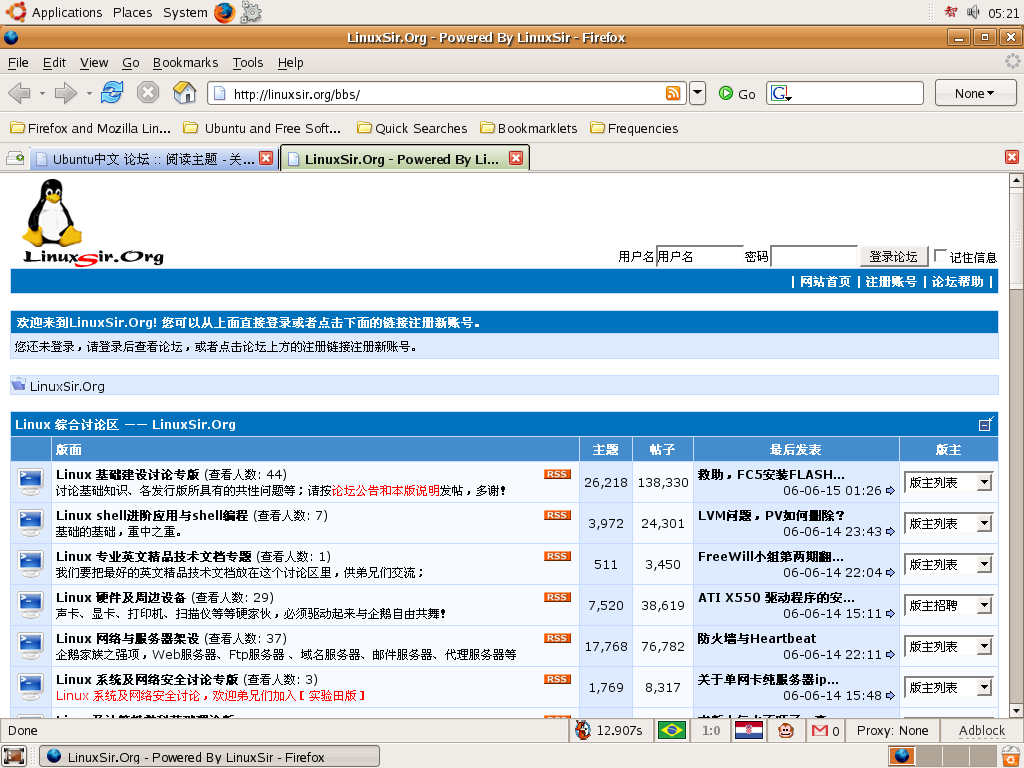Image resolution: width=1024 pixels, height=768 pixels.
Task: Click the Forward navigation arrow
Action: 65,93
